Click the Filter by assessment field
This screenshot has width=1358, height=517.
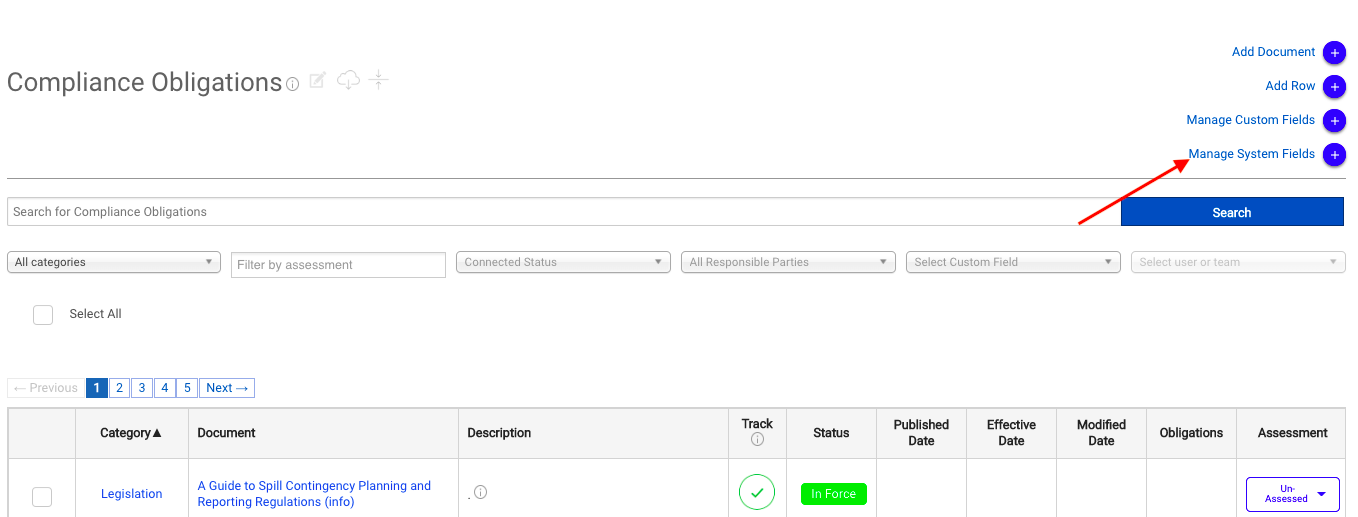(x=338, y=265)
